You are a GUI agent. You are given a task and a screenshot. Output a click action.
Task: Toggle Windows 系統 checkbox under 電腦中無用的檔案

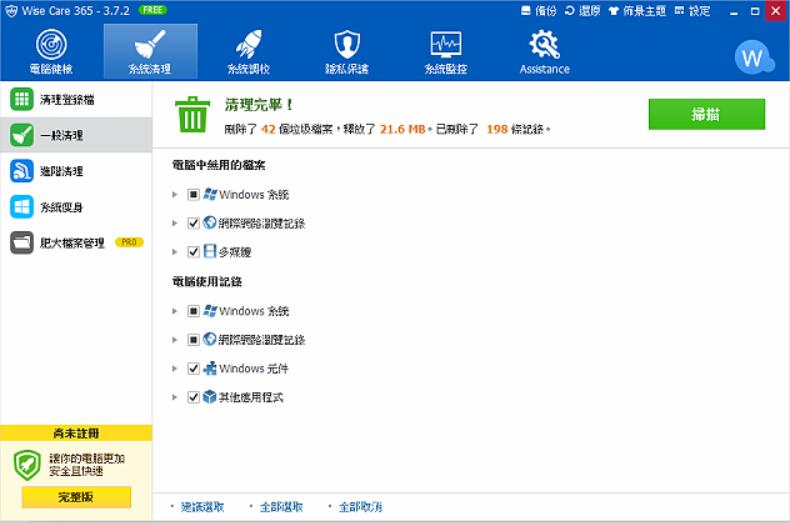click(193, 194)
